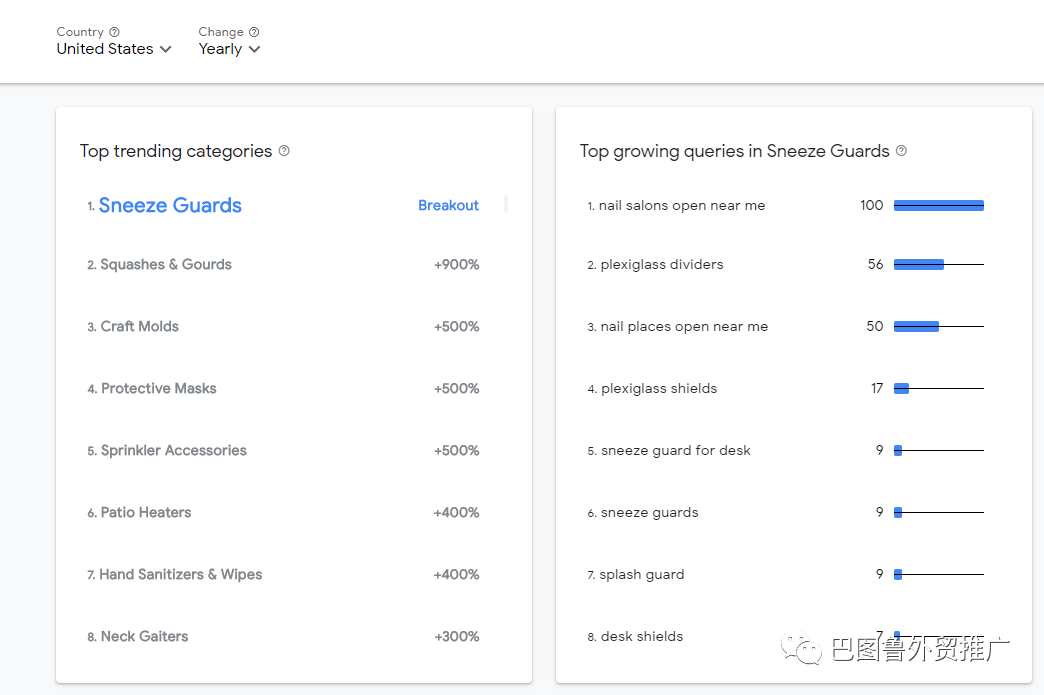
Task: Open the Yearly change dropdown
Action: 229,49
